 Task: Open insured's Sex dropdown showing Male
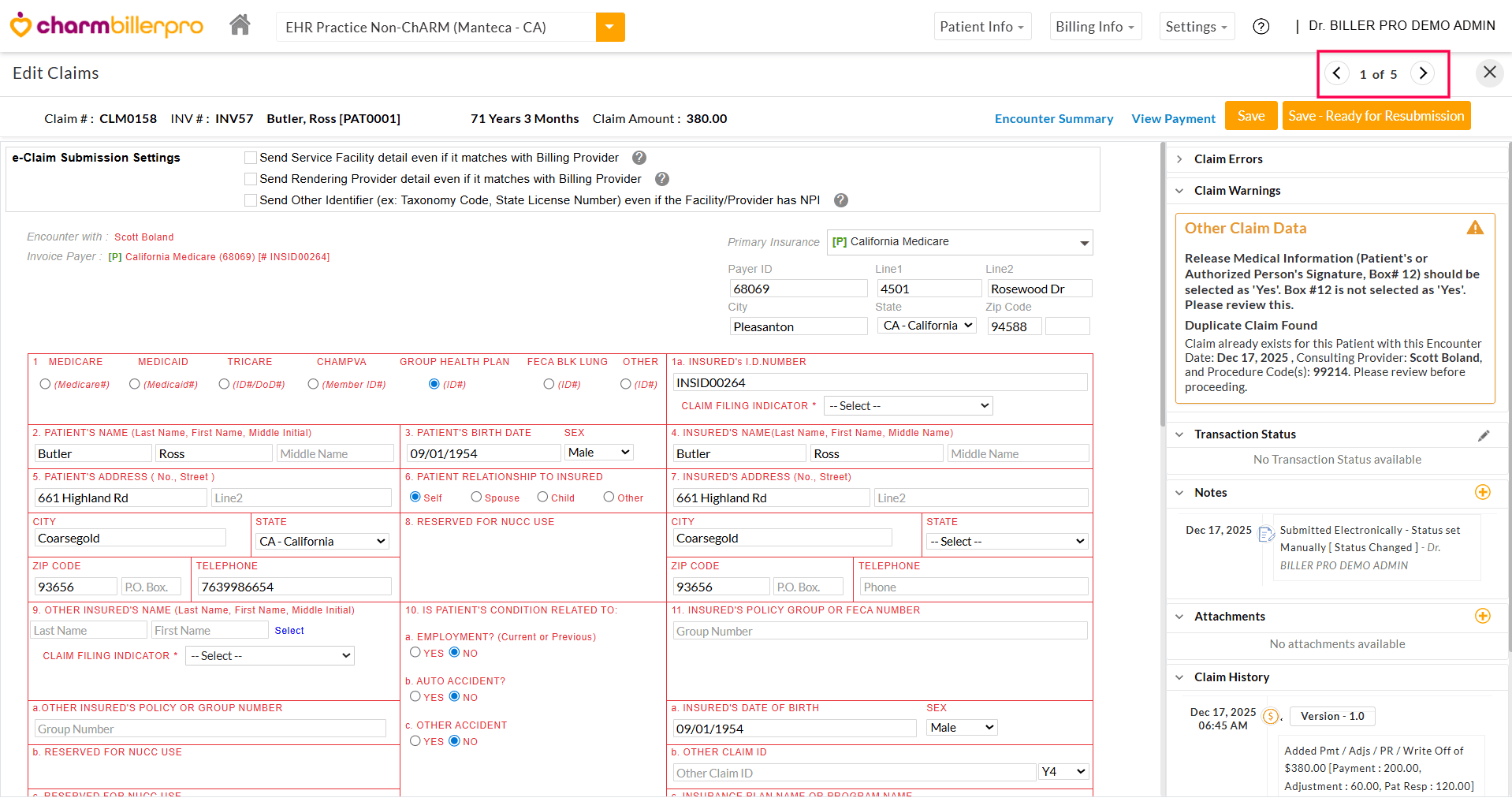click(x=962, y=728)
